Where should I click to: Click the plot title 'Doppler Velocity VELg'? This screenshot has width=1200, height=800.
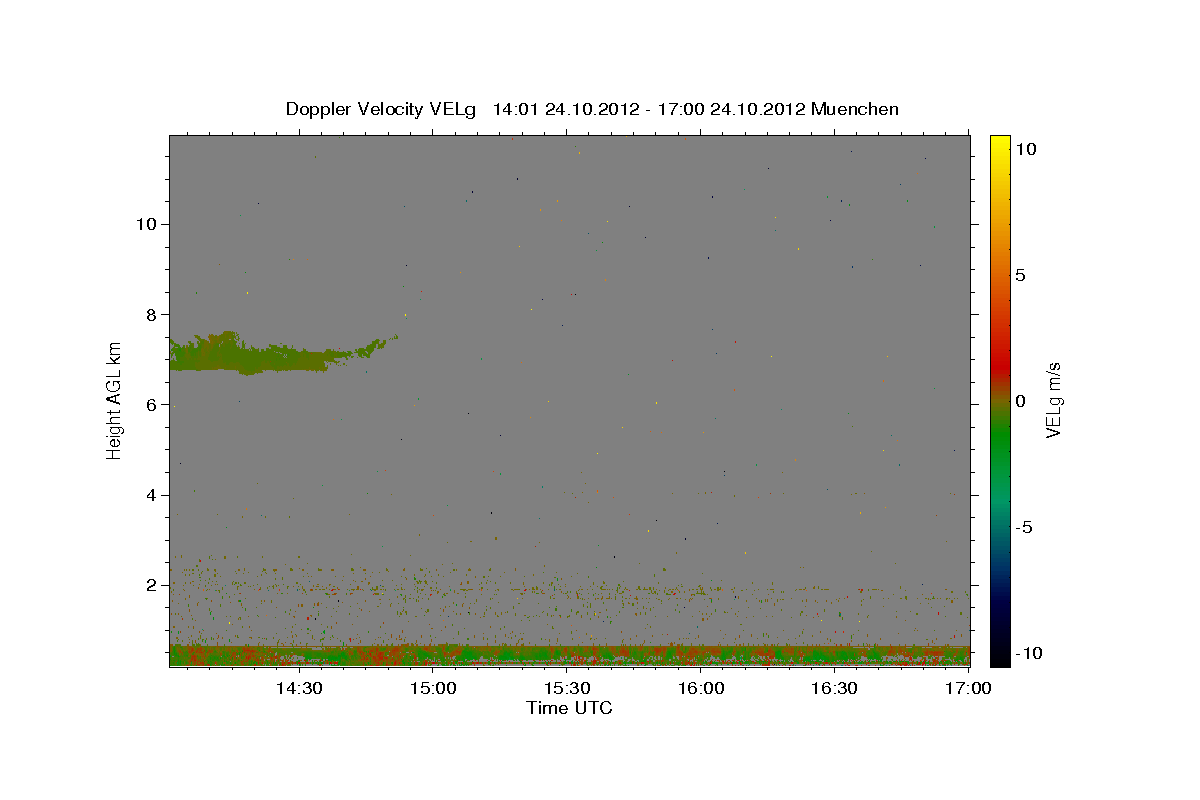coord(382,109)
